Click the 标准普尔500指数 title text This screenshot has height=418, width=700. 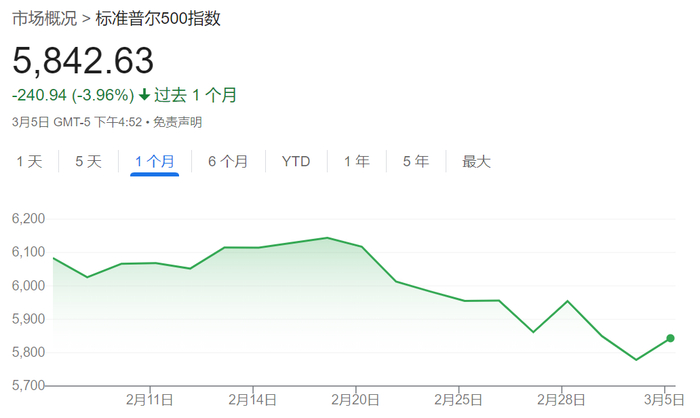tap(158, 19)
